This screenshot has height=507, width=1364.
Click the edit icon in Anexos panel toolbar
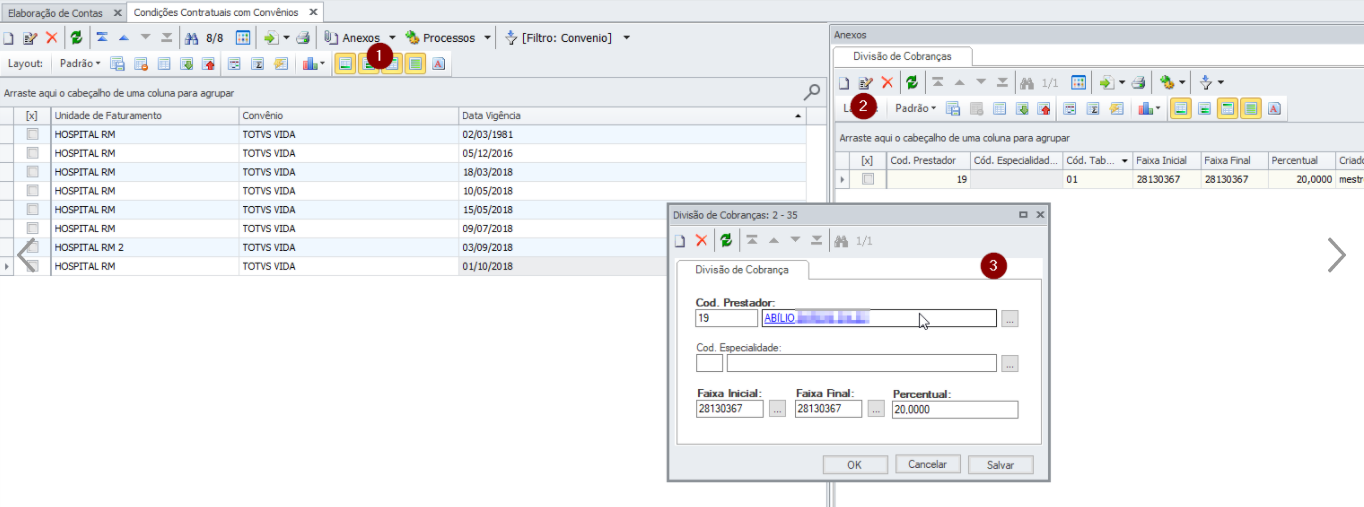[866, 82]
